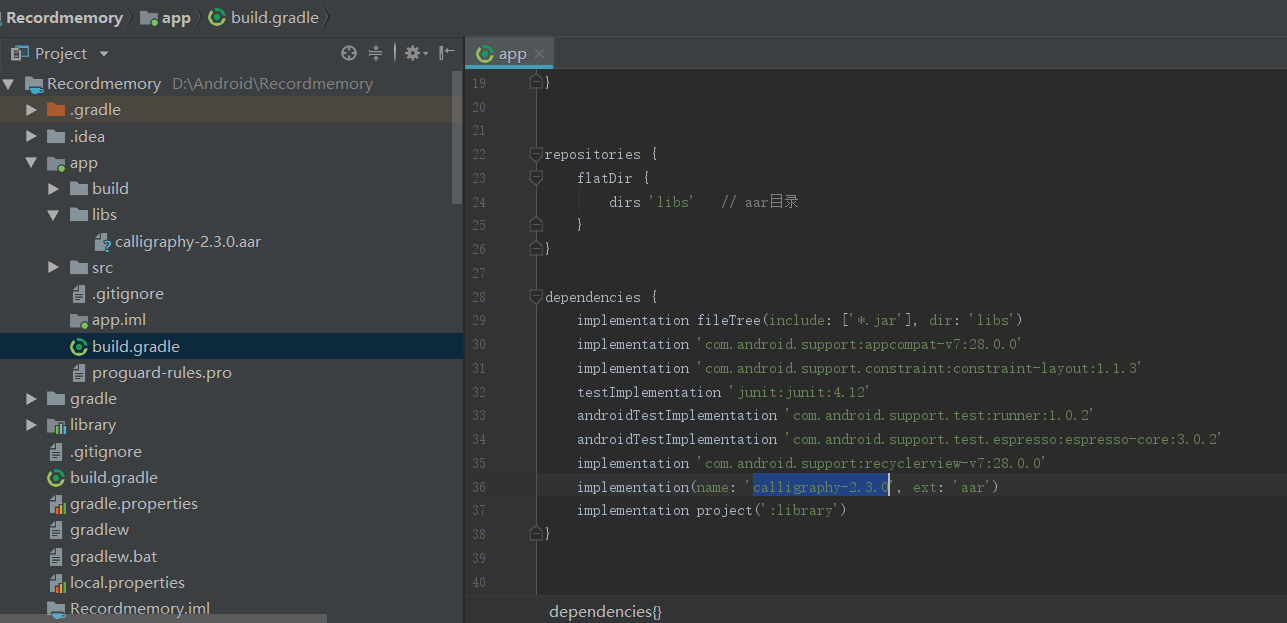1287x623 pixels.
Task: Click the local.properties file icon
Action: pos(56,582)
